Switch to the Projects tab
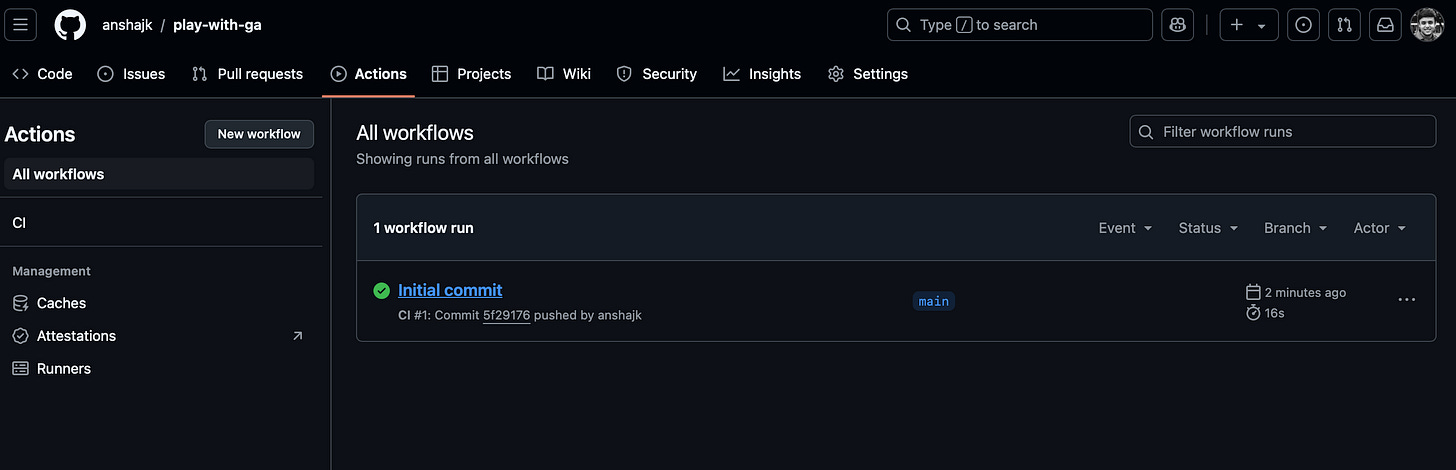Screen dimensions: 1456x470 pyautogui.click(x=471, y=74)
